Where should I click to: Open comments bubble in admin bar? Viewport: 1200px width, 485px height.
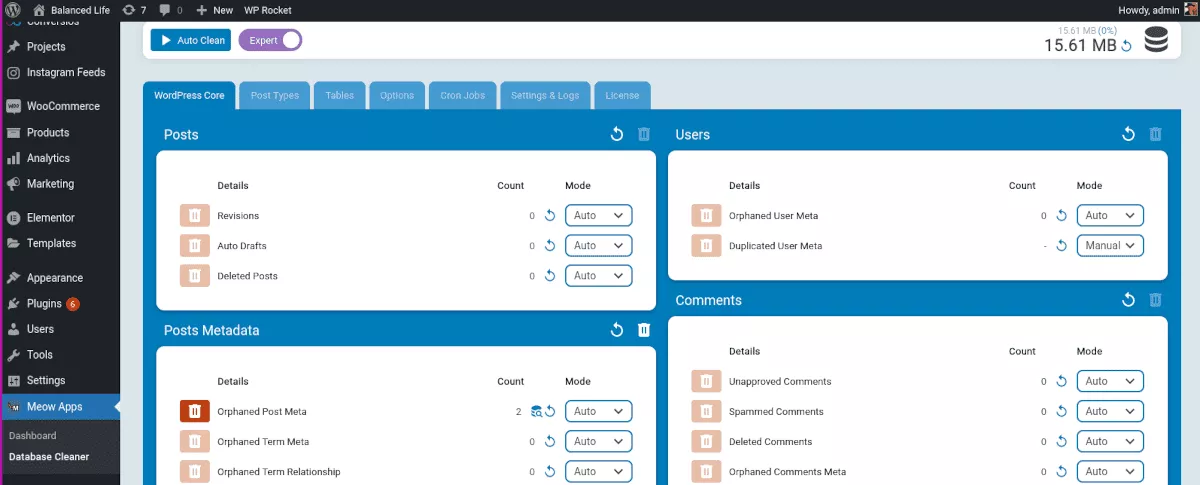point(171,9)
